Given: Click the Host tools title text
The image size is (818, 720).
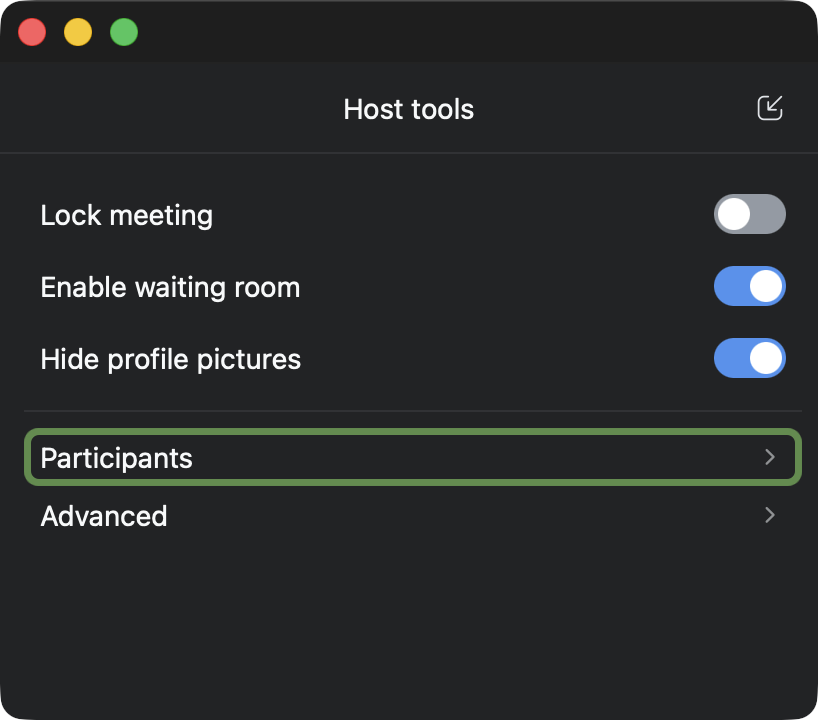Looking at the screenshot, I should point(408,109).
